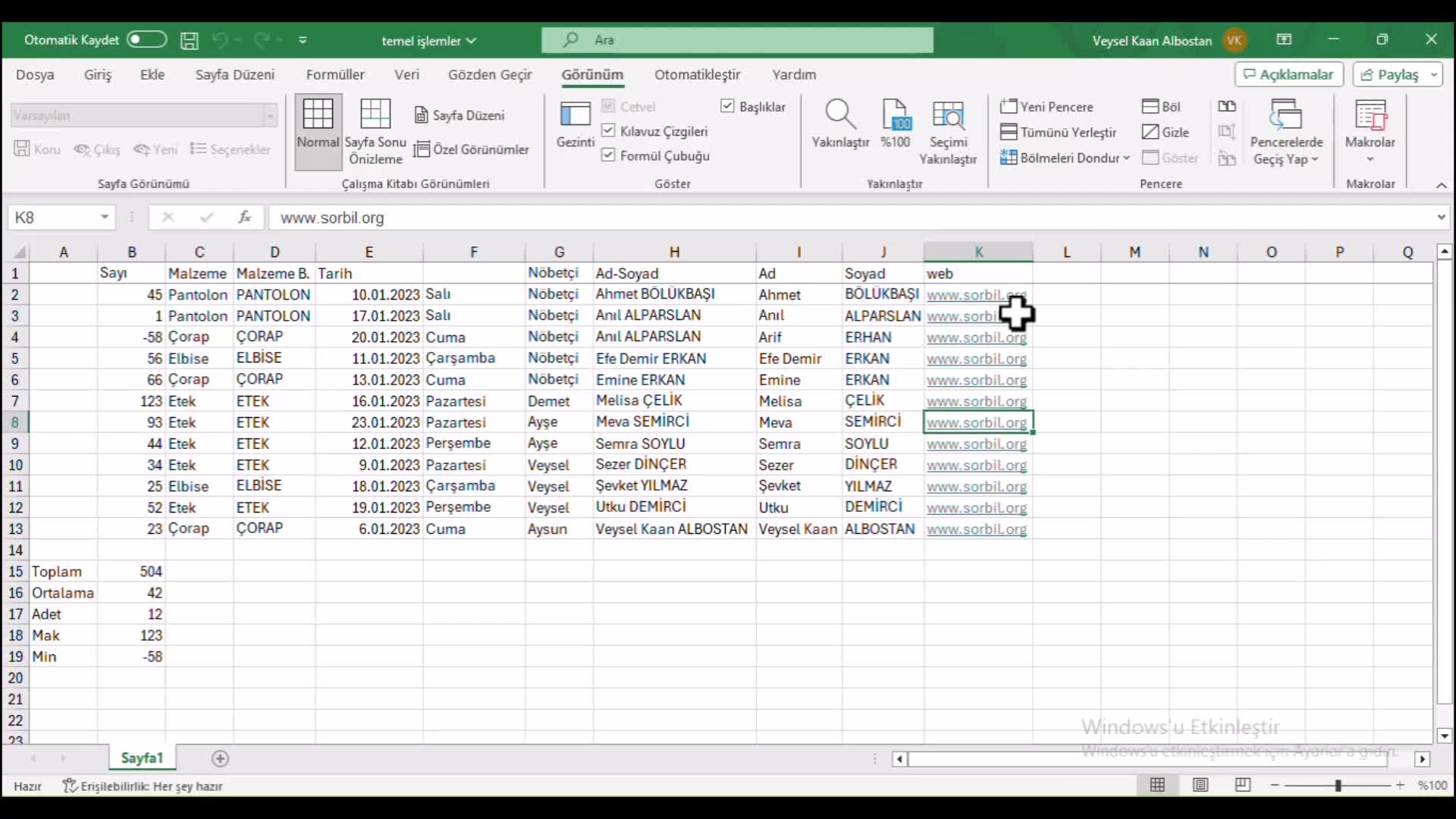This screenshot has width=1456, height=819.
Task: Click %100 zoom level in status bar
Action: (1432, 786)
